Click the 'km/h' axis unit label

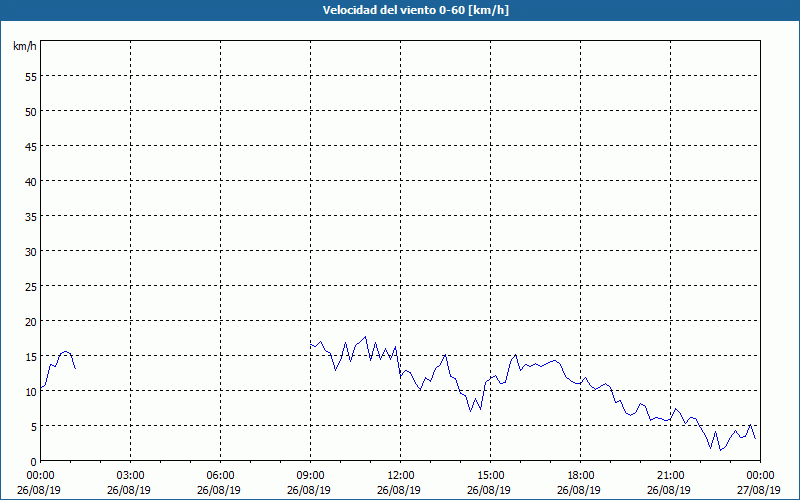coord(25,46)
